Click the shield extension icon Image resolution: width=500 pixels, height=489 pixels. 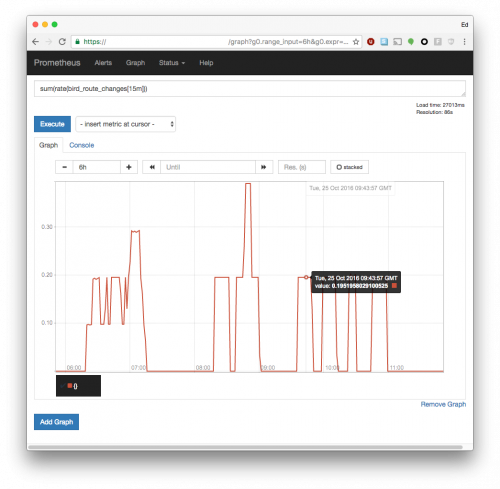[451, 42]
